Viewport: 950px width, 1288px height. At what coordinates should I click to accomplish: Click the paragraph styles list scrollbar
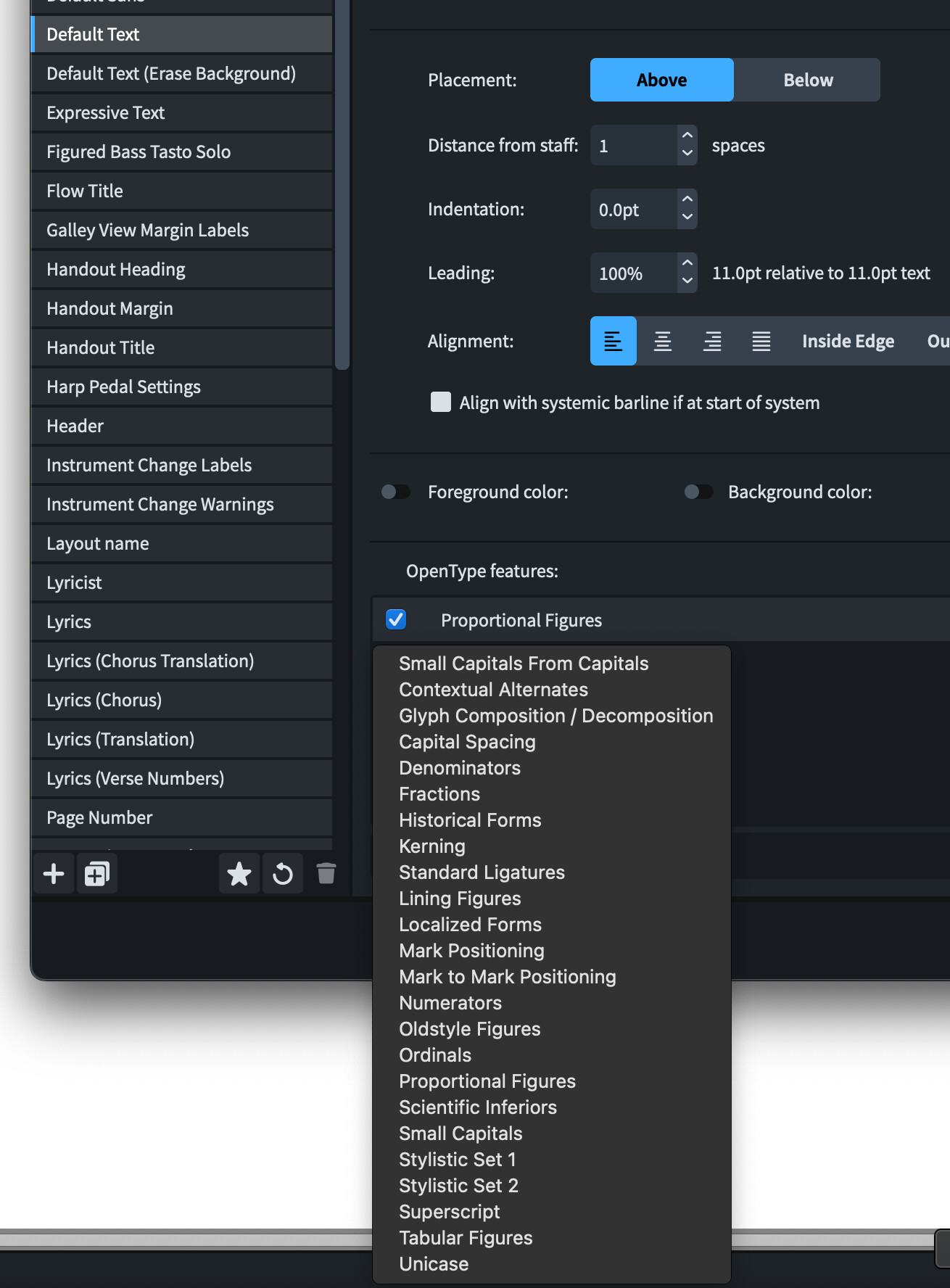click(x=342, y=185)
